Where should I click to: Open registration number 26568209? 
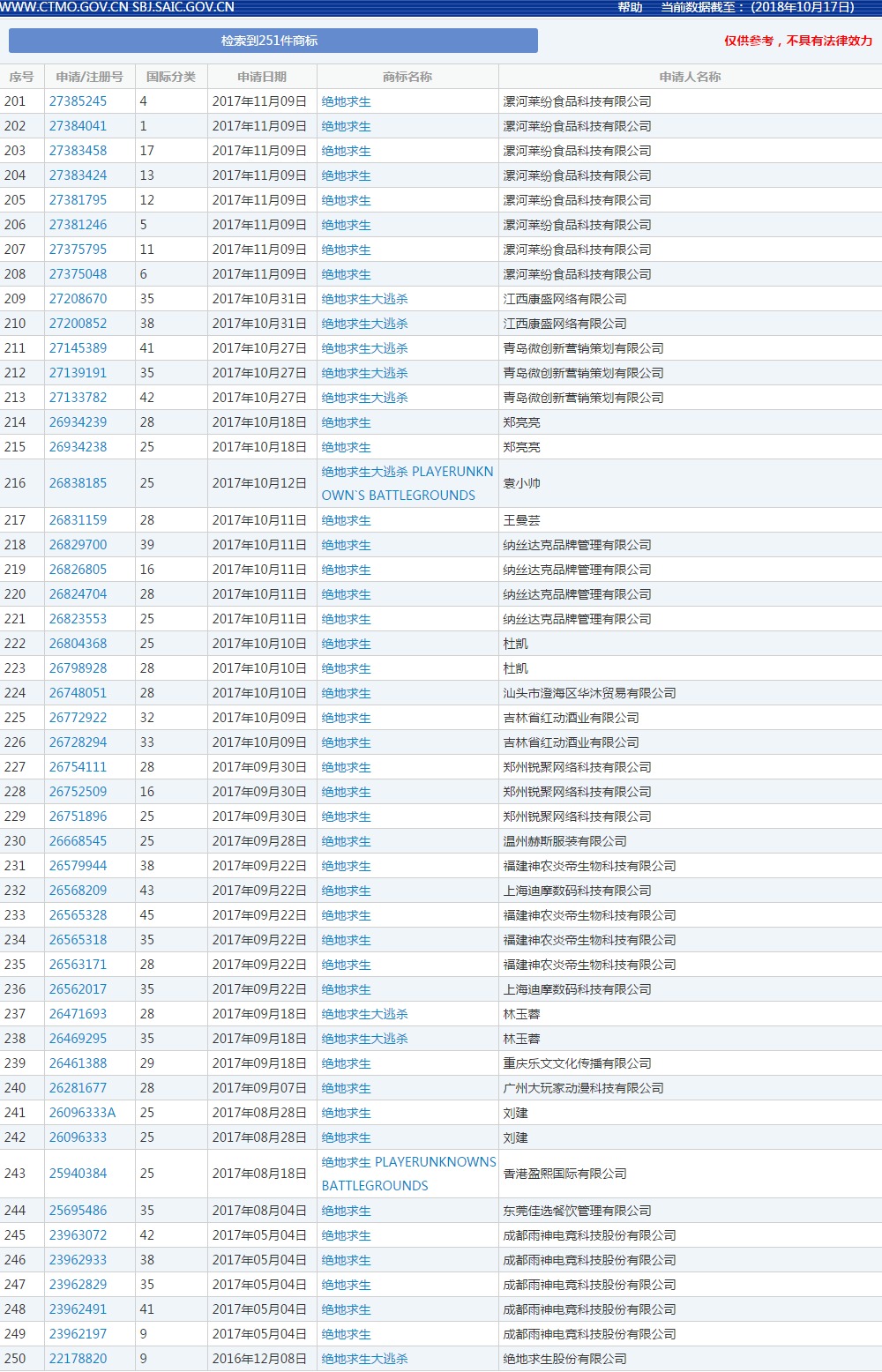78,891
